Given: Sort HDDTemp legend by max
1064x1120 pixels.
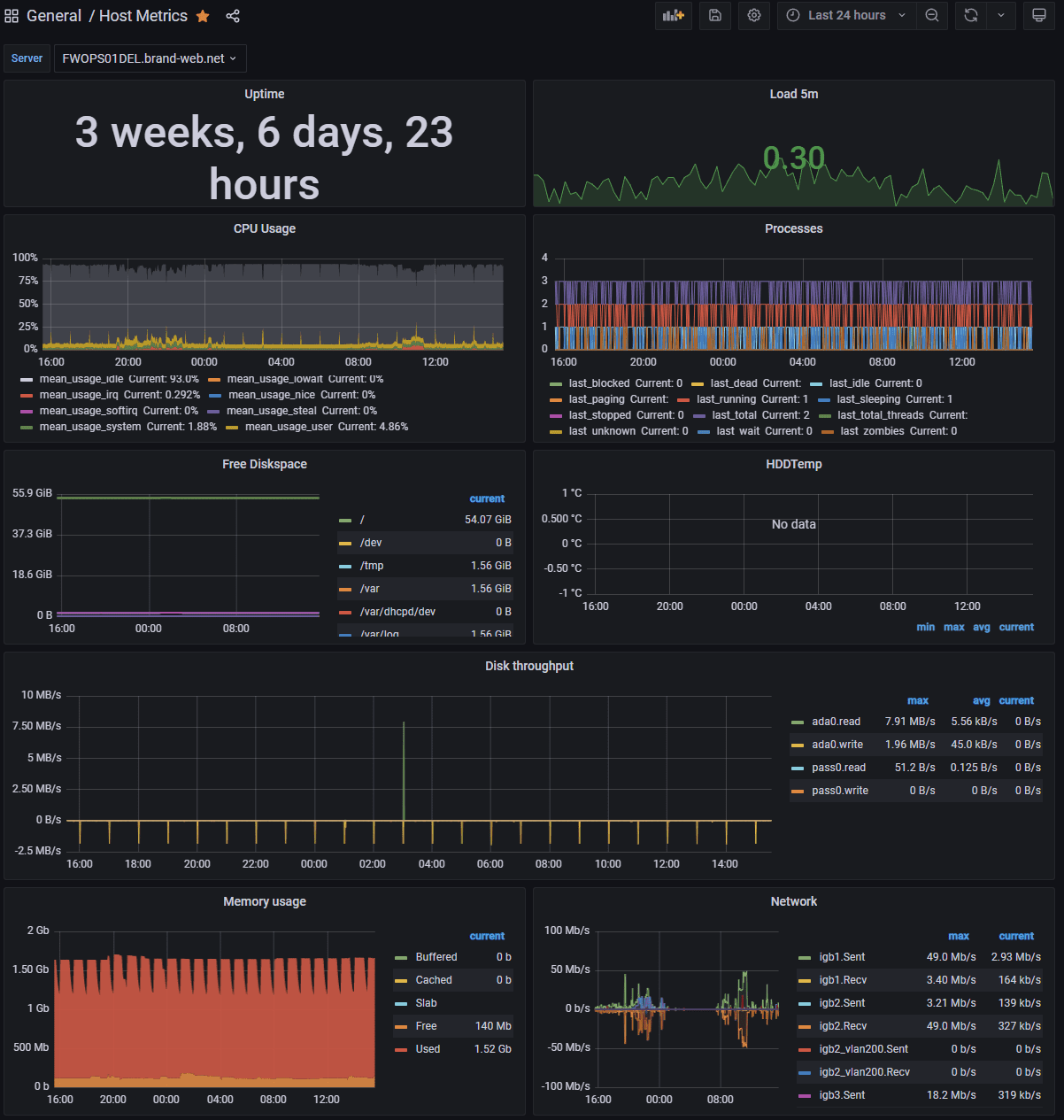Looking at the screenshot, I should (954, 627).
